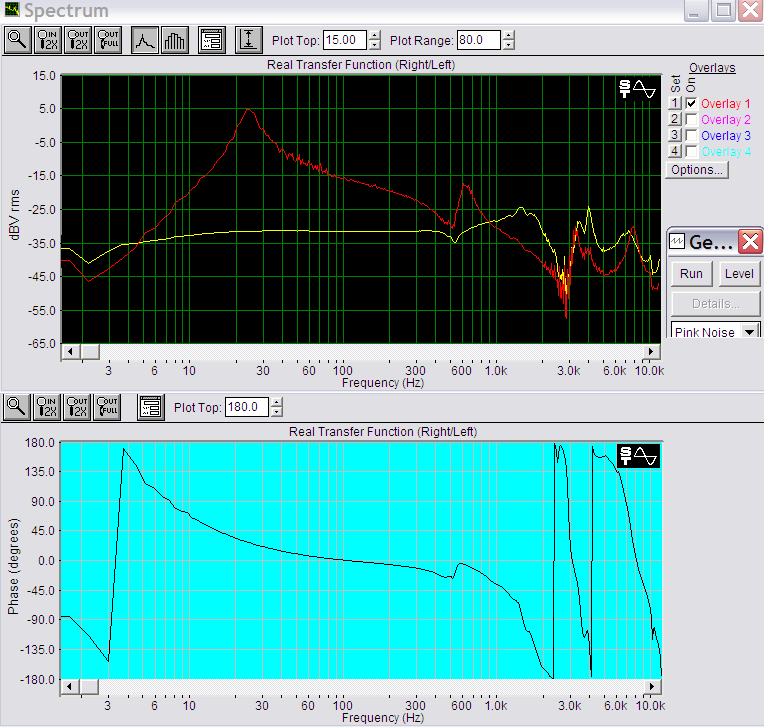Click the generator window title icon
The height and width of the screenshot is (728, 764).
(x=677, y=241)
